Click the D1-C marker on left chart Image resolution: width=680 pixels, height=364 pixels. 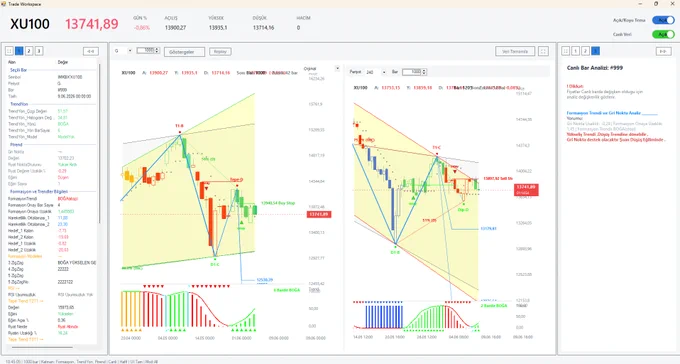pyautogui.click(x=215, y=264)
